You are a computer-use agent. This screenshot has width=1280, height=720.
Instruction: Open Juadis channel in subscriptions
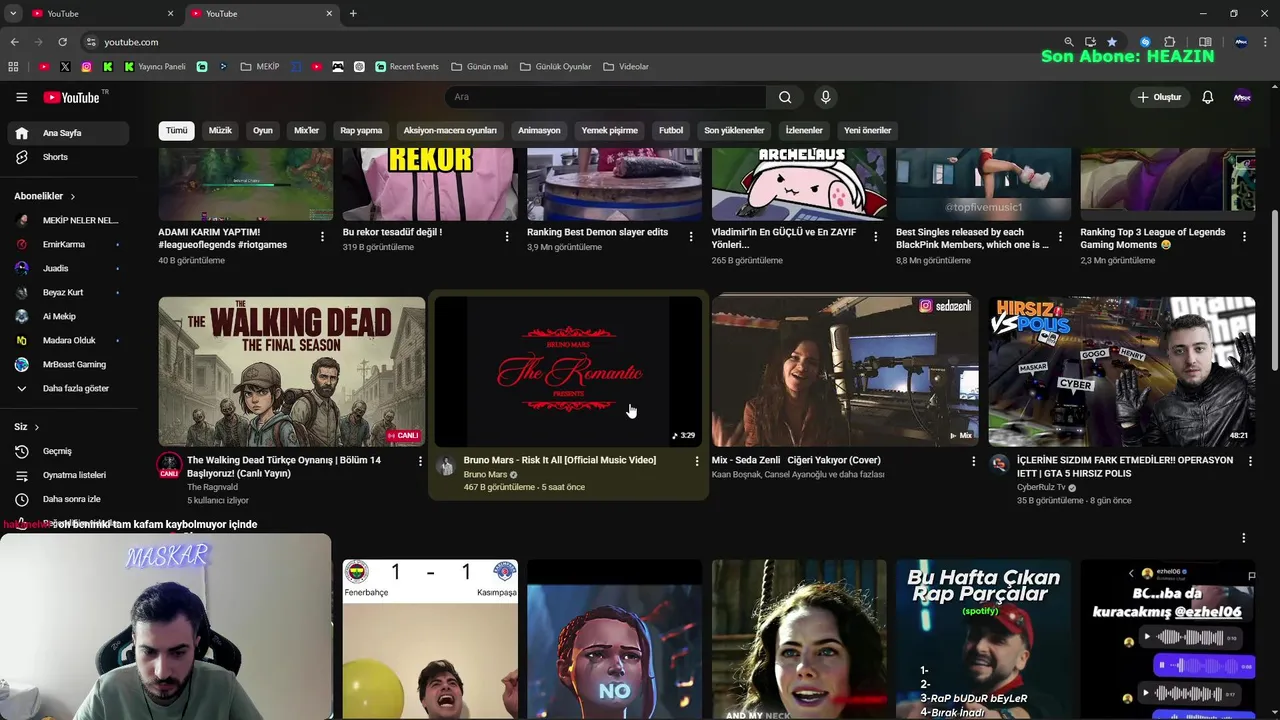tap(66, 268)
